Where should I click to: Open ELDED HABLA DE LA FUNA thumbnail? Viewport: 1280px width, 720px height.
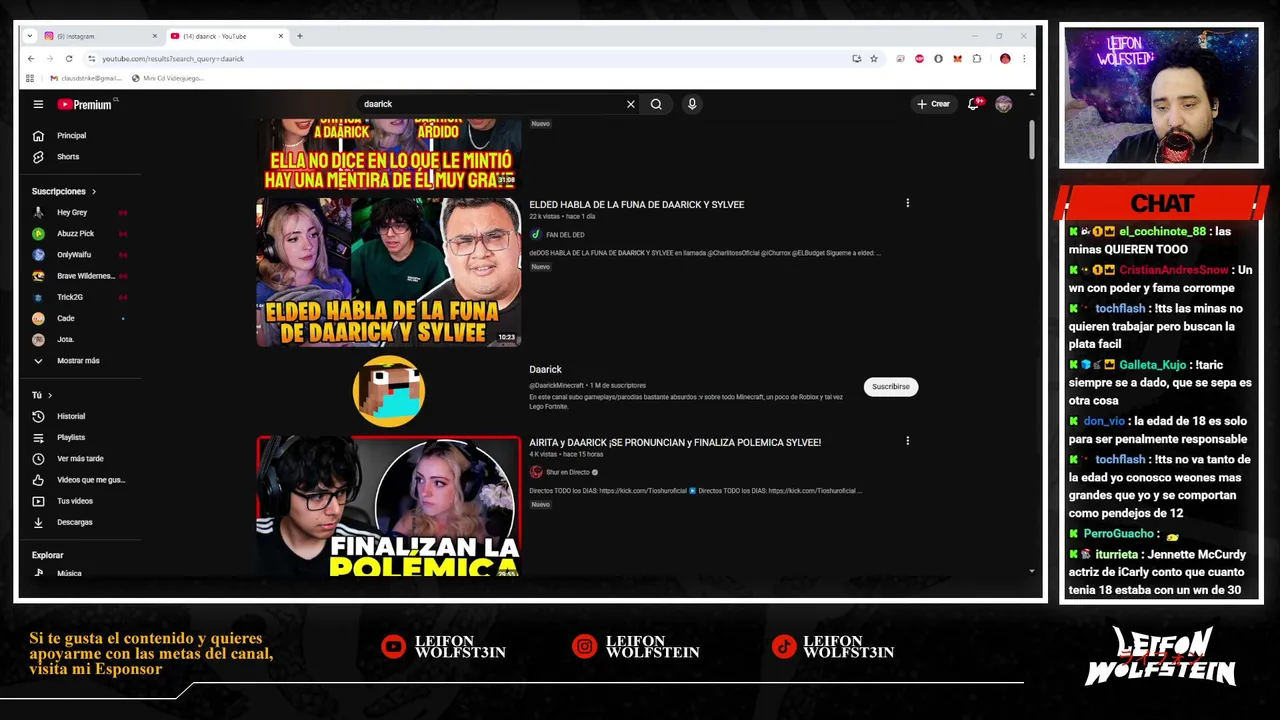click(x=388, y=272)
